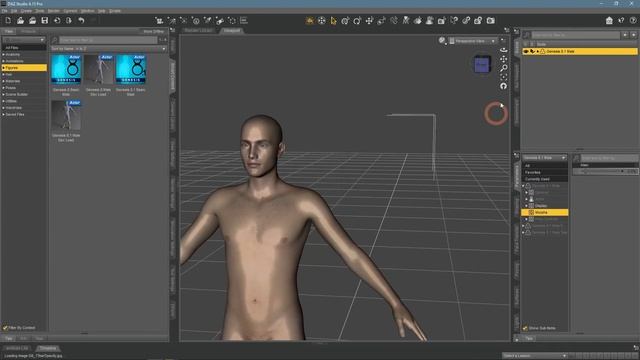Open the Render menu
640x360 pixels.
53,11
